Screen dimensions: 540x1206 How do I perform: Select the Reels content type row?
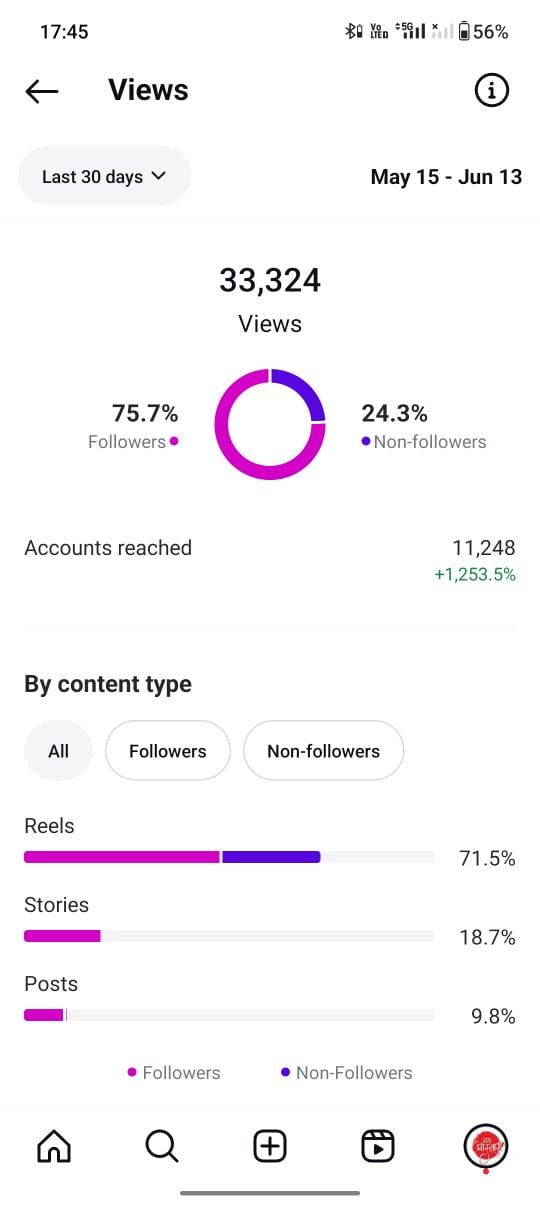coord(270,843)
